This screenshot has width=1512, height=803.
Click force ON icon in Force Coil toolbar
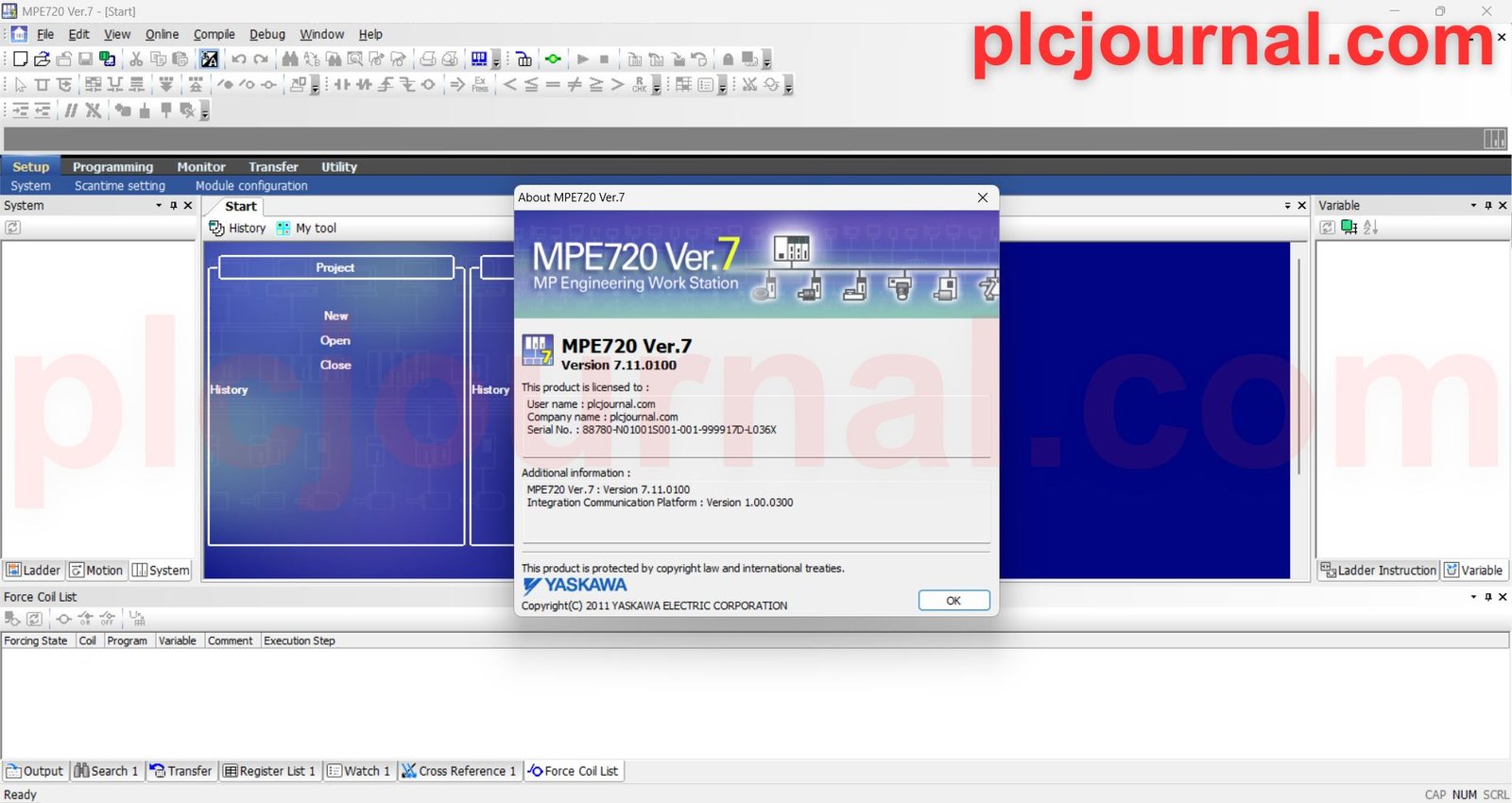85,619
